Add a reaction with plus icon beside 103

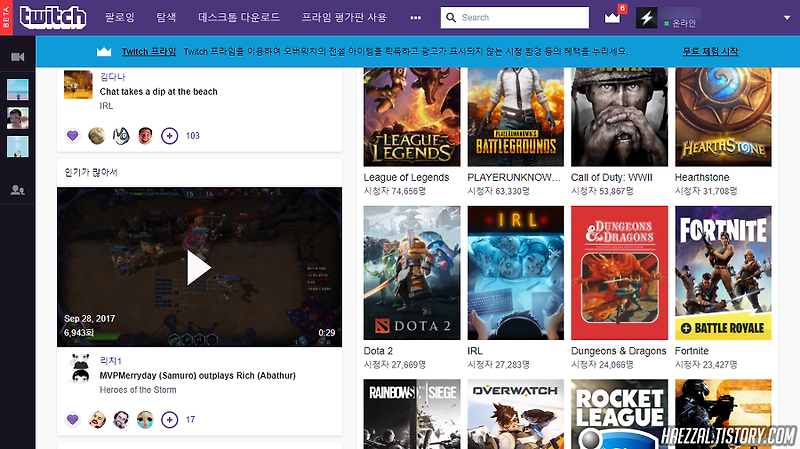pos(169,136)
